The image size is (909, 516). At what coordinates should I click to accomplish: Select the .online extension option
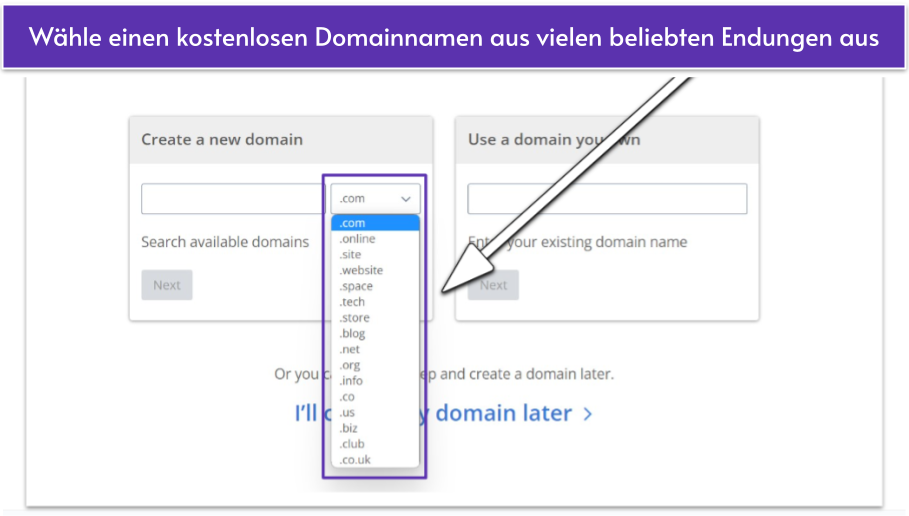coord(375,239)
